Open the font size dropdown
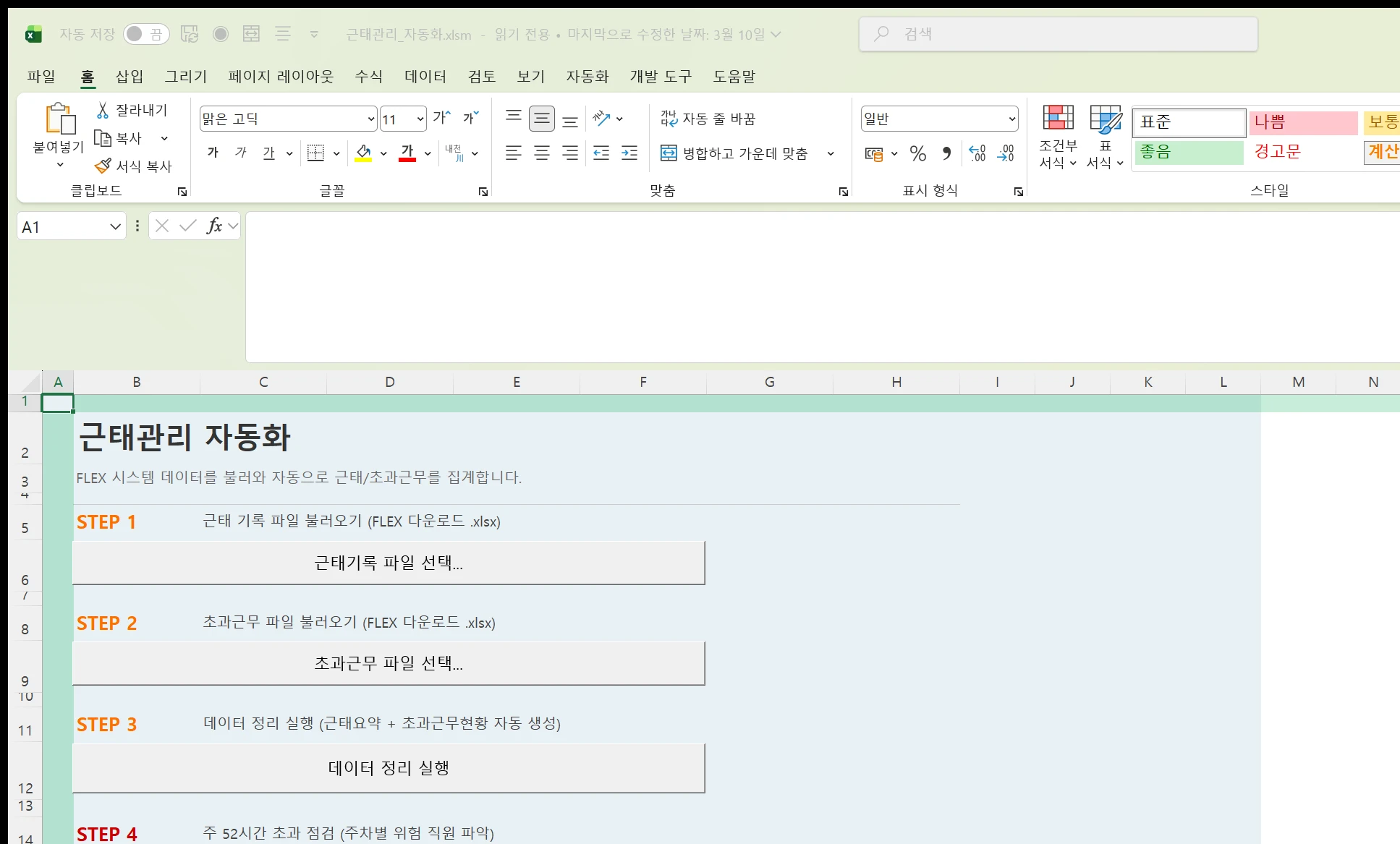Image resolution: width=1400 pixels, height=844 pixels. 420,119
